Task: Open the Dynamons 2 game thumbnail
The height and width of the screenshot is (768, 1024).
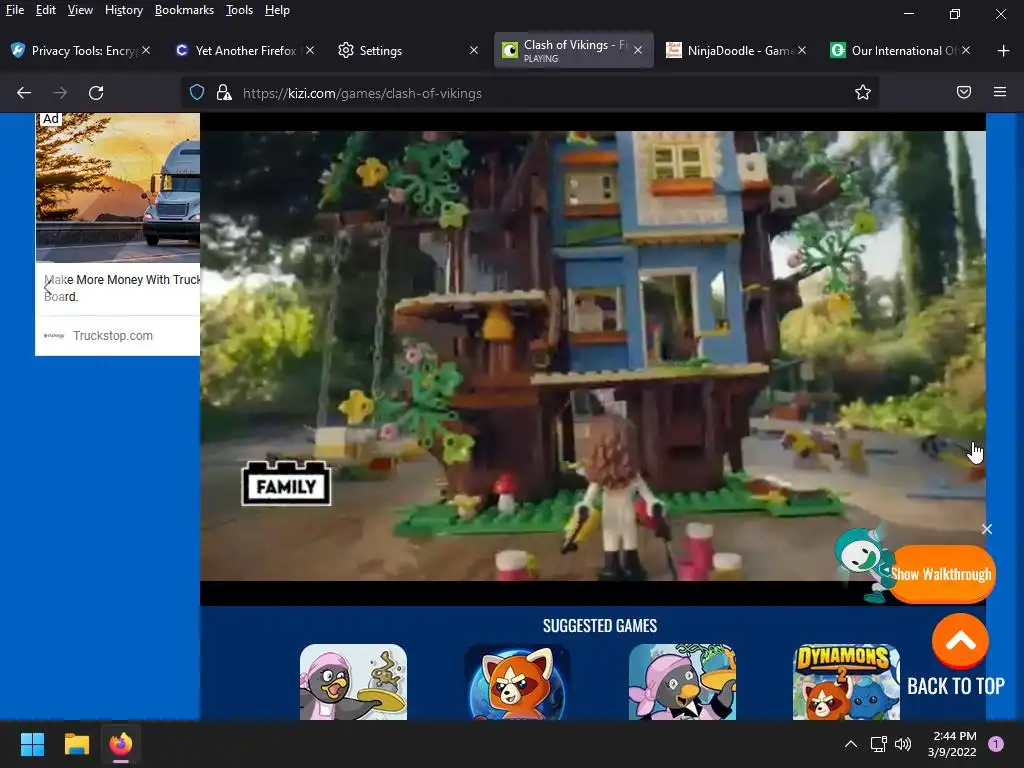Action: tap(846, 682)
